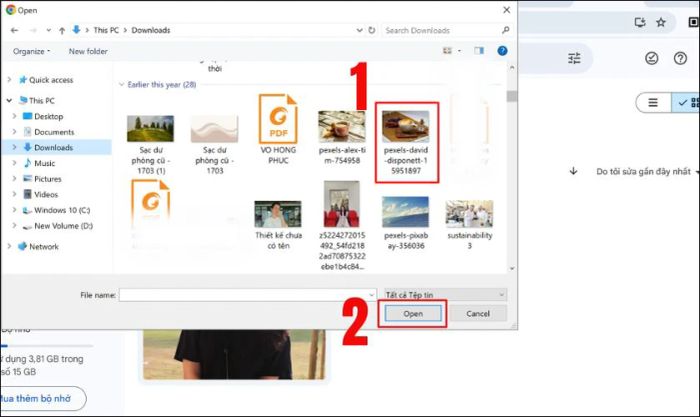Select Documents in the navigation pane

54,132
